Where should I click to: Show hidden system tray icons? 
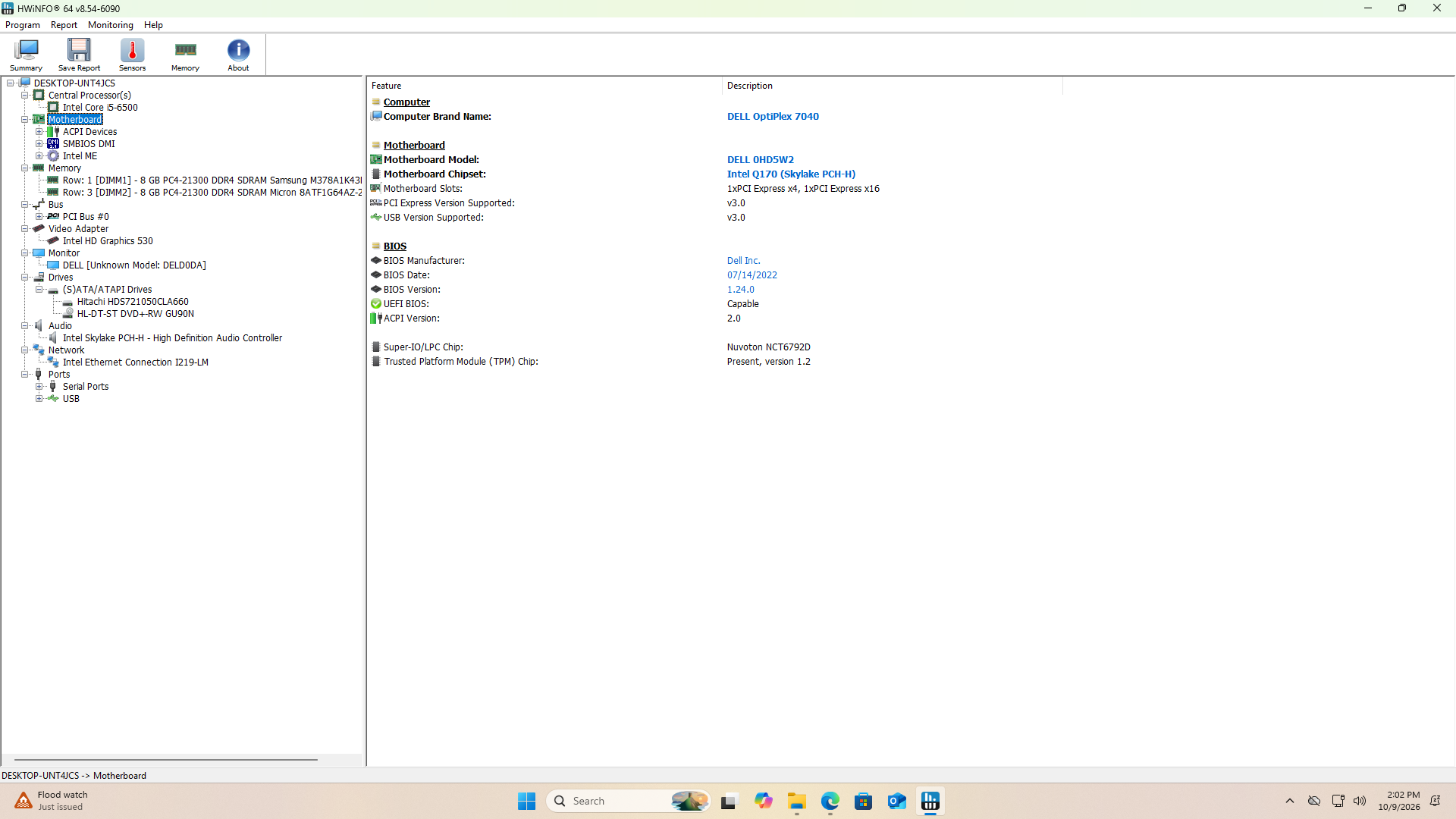tap(1290, 801)
